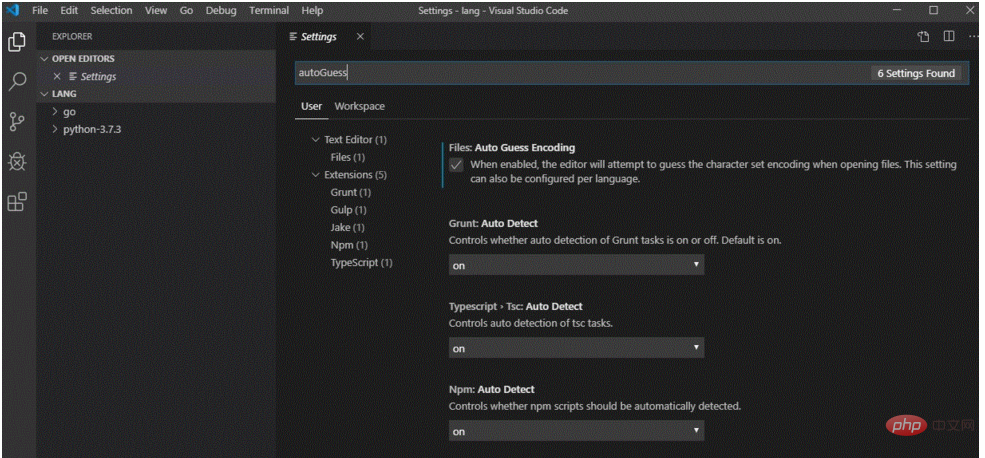Click the settings search input field
The image size is (985, 458).
580,73
